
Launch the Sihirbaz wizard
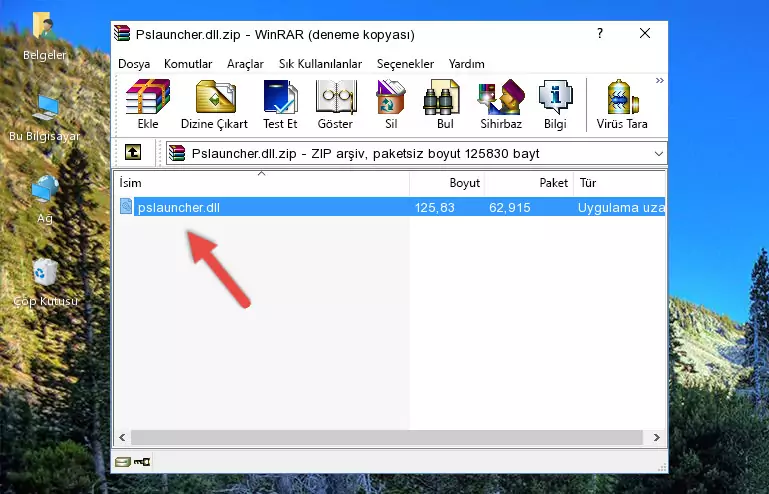coord(501,104)
